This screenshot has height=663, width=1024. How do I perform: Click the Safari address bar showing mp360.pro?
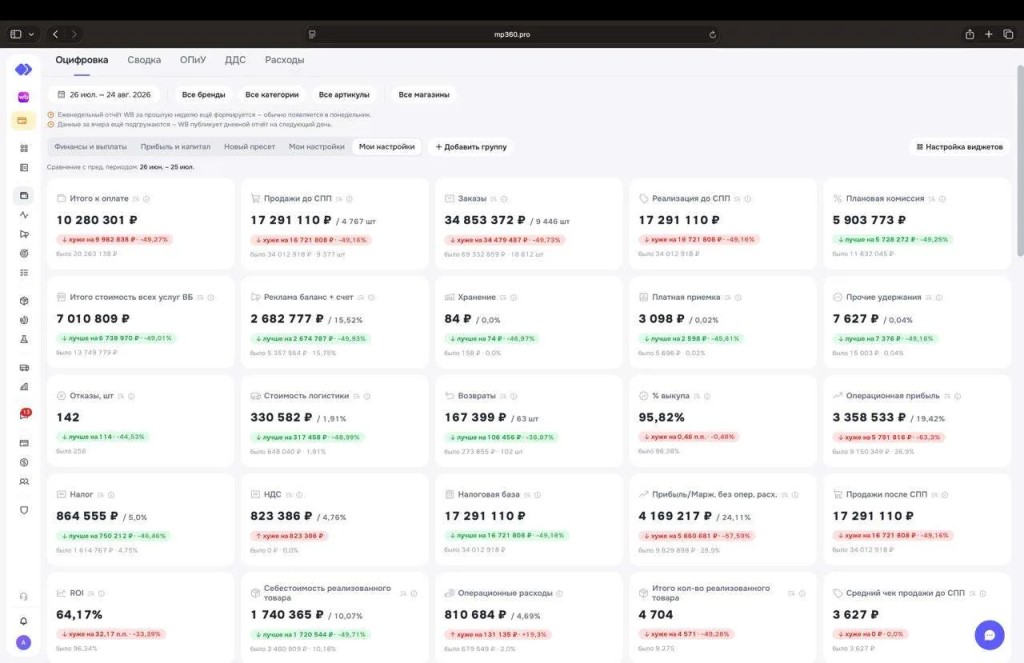(x=512, y=34)
